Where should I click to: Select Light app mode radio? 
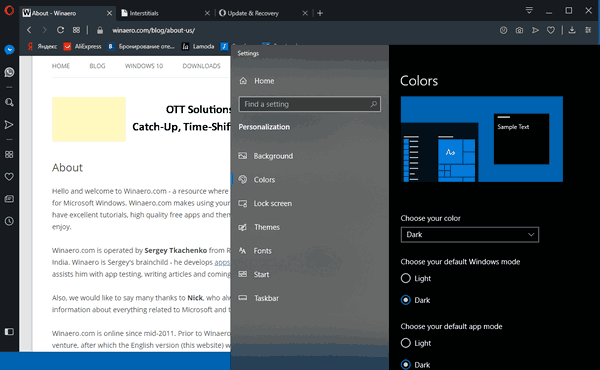[x=406, y=343]
